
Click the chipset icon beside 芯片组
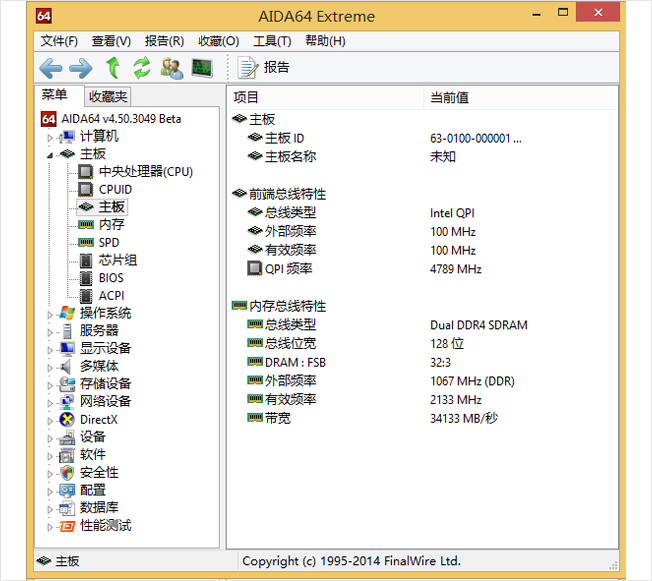[x=86, y=260]
